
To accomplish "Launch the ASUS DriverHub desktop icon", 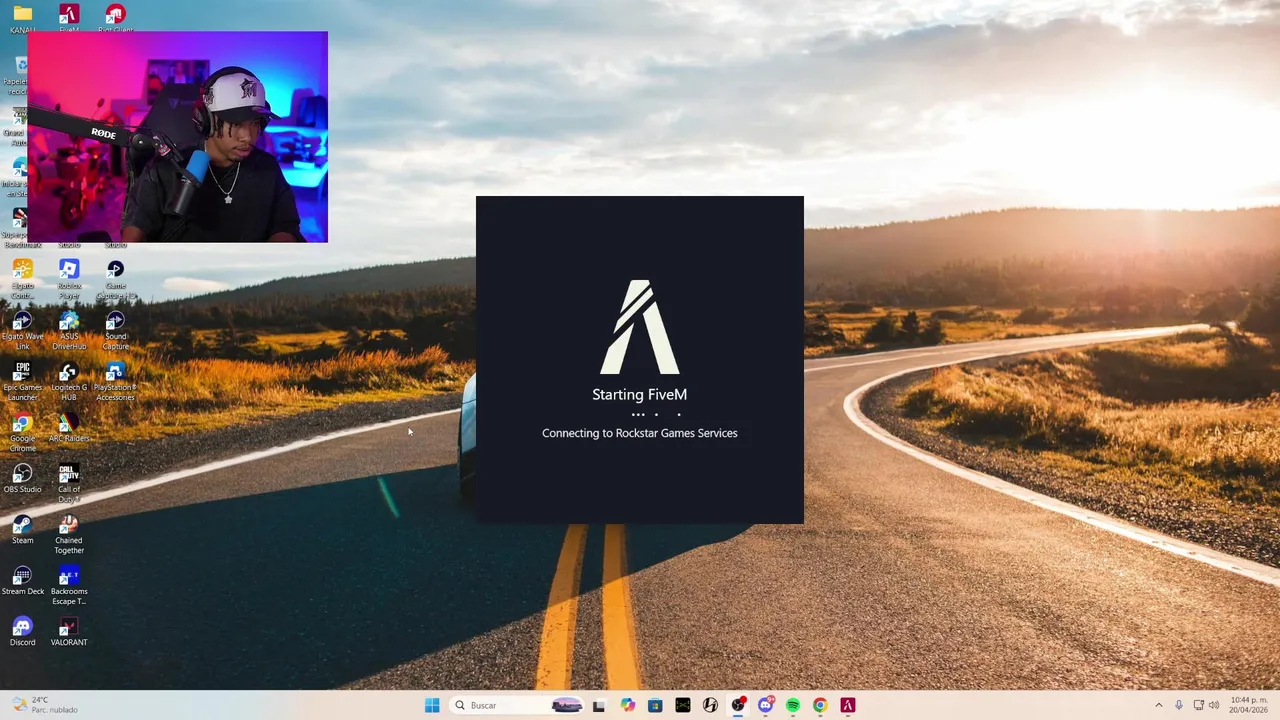I will click(69, 330).
